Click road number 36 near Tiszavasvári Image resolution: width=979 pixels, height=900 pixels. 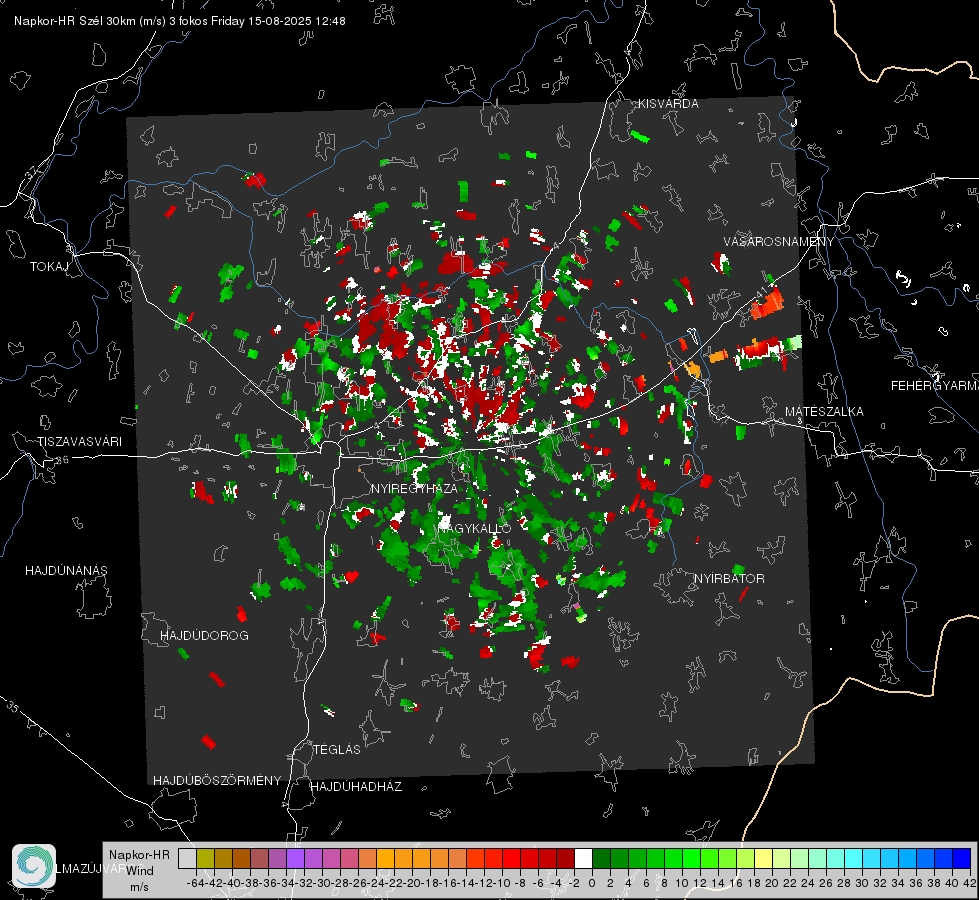pyautogui.click(x=62, y=460)
